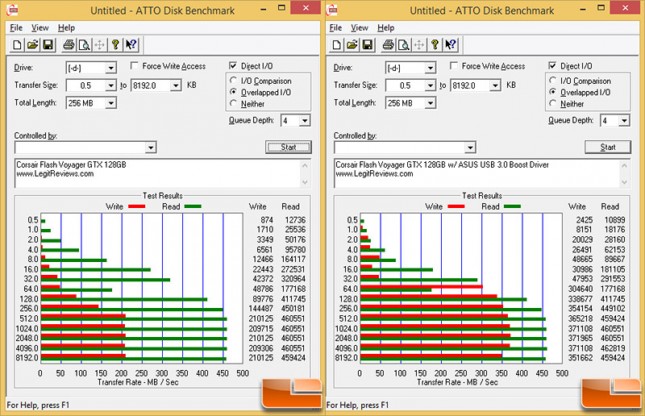The width and height of the screenshot is (645, 416).
Task: Open File menu in right window
Action: (x=336, y=28)
